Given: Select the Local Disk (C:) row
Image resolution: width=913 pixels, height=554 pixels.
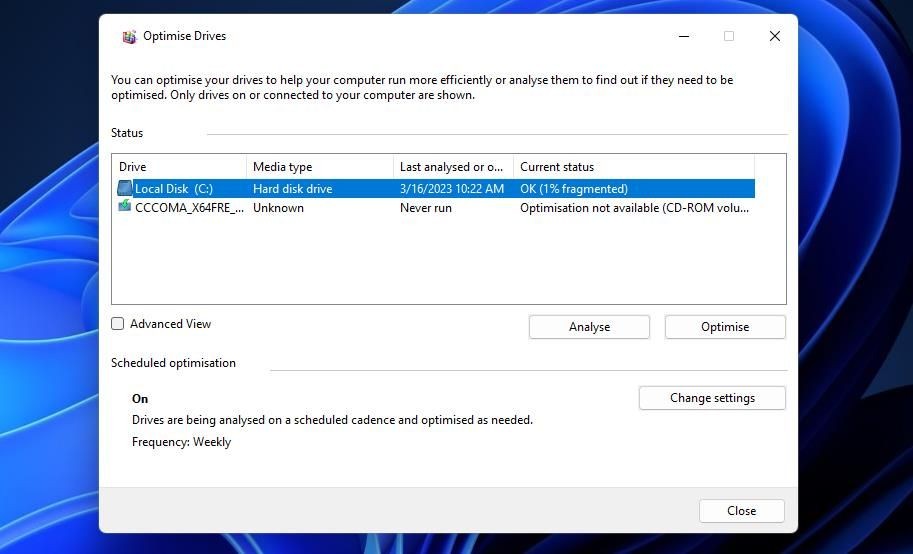Looking at the screenshot, I should (x=436, y=189).
